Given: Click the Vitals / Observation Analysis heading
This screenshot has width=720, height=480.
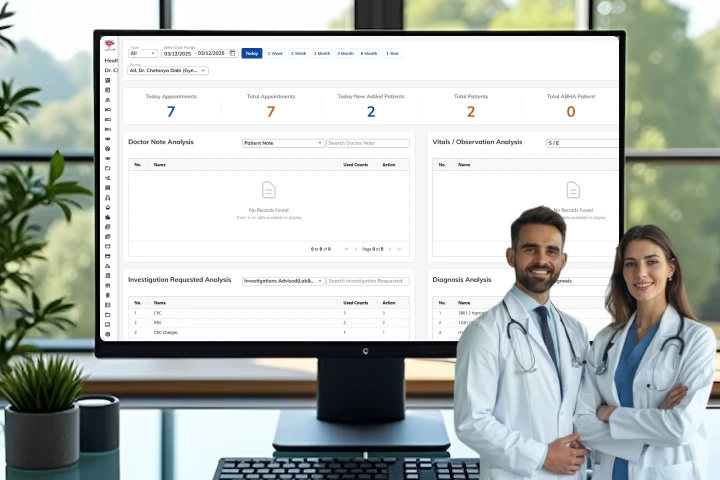Looking at the screenshot, I should point(477,142).
